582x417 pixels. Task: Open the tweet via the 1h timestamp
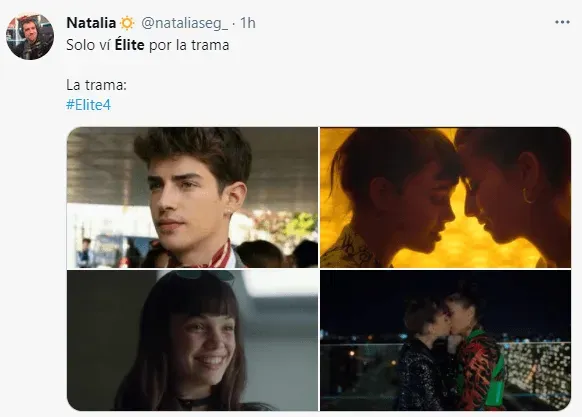[x=248, y=23]
